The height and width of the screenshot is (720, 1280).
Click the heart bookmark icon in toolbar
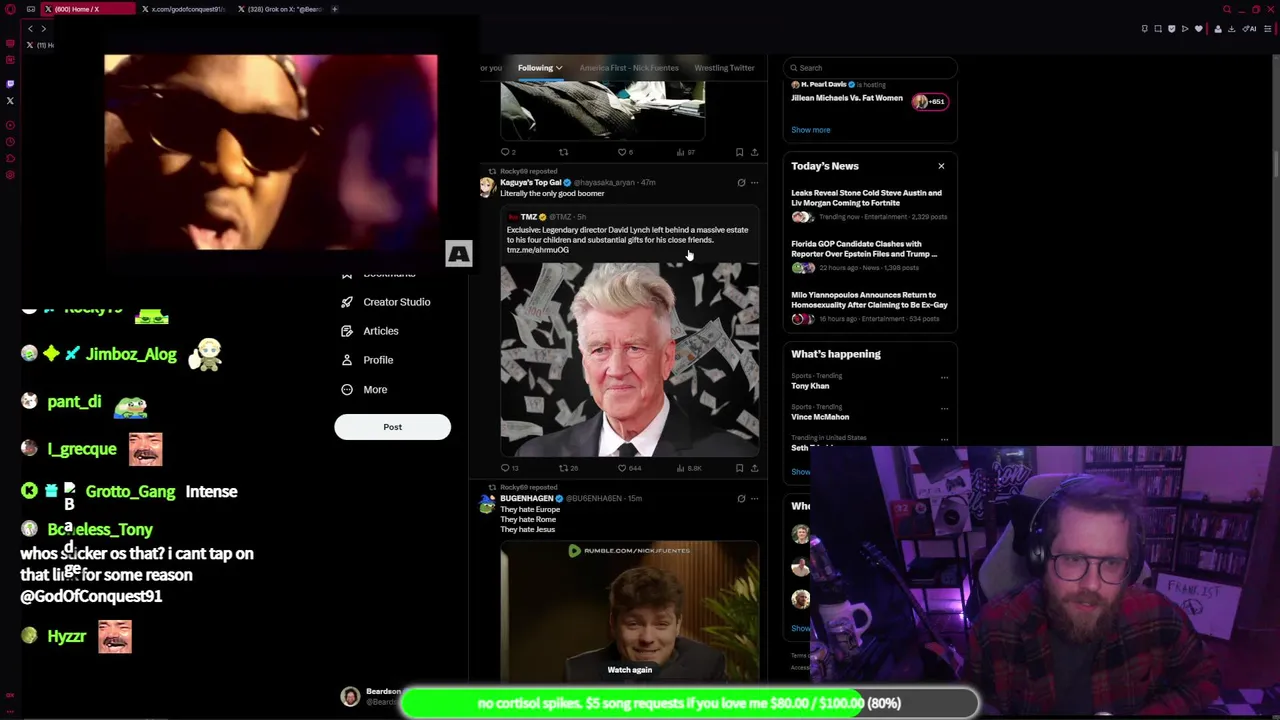click(1199, 29)
